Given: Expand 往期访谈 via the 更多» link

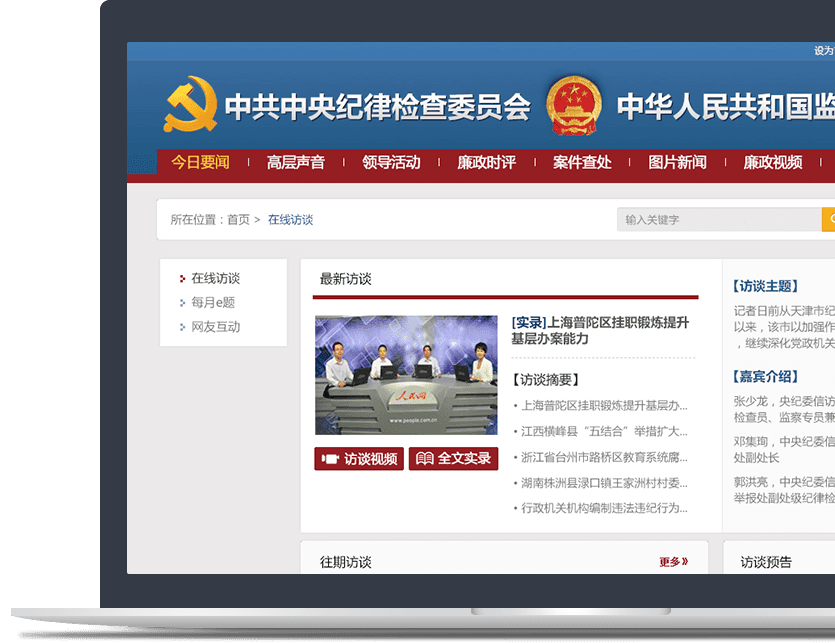Looking at the screenshot, I should pos(672,561).
